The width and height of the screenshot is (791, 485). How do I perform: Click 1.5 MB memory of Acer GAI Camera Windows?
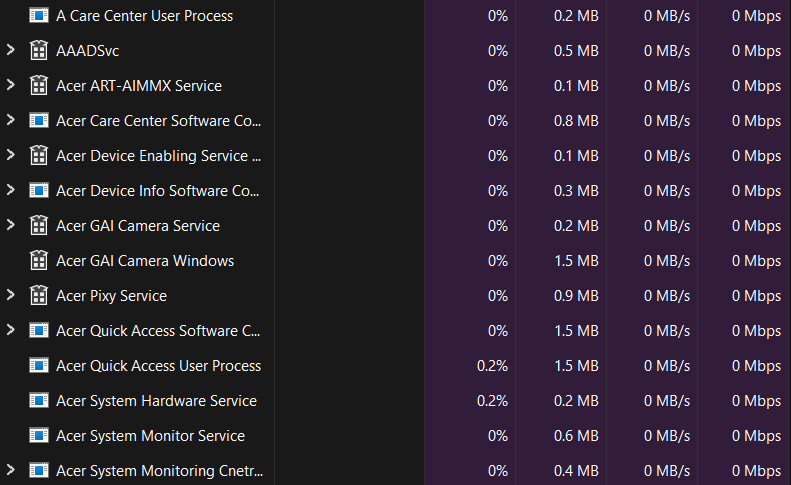[576, 261]
